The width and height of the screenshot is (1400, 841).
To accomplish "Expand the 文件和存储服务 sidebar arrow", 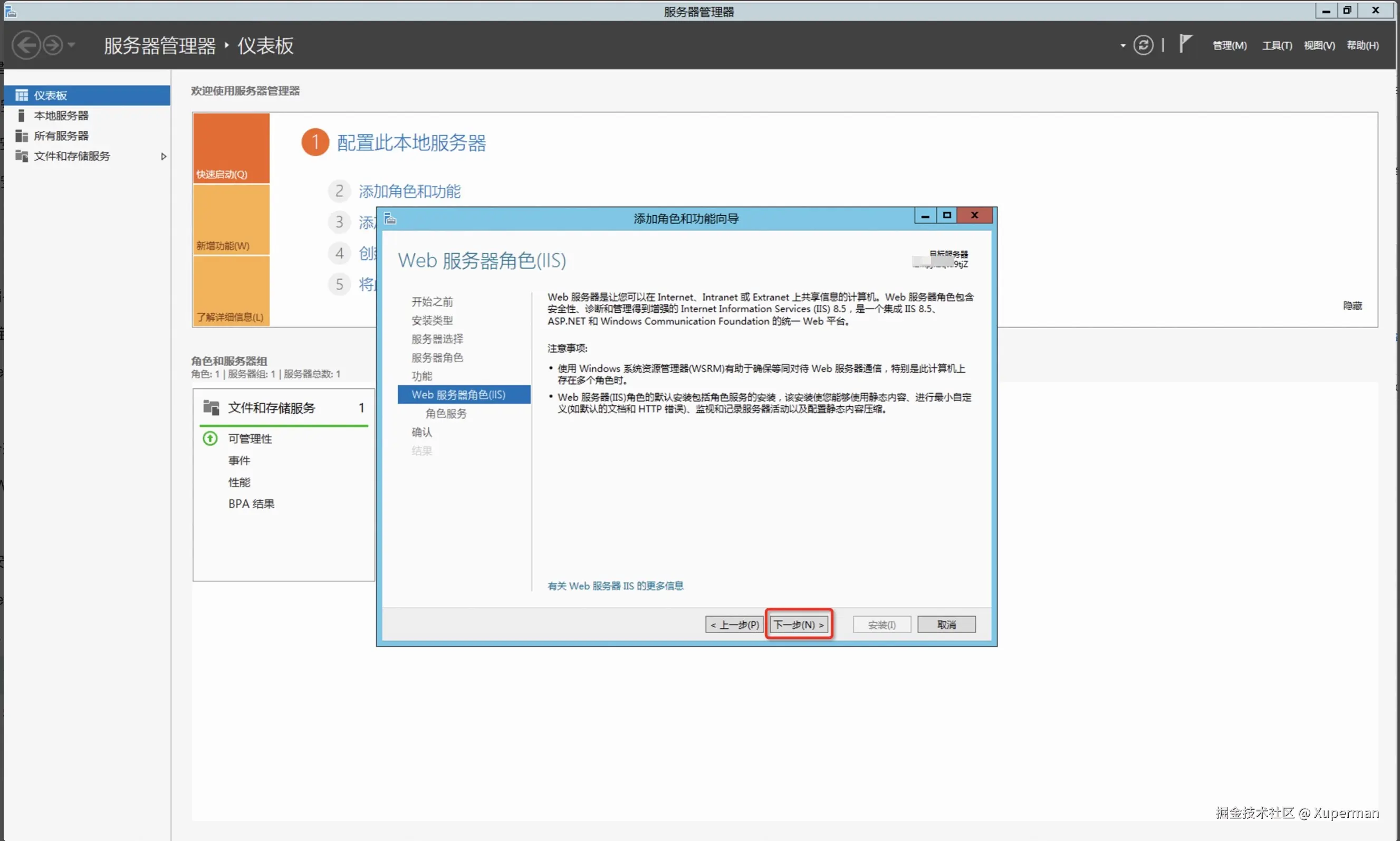I will [x=163, y=156].
